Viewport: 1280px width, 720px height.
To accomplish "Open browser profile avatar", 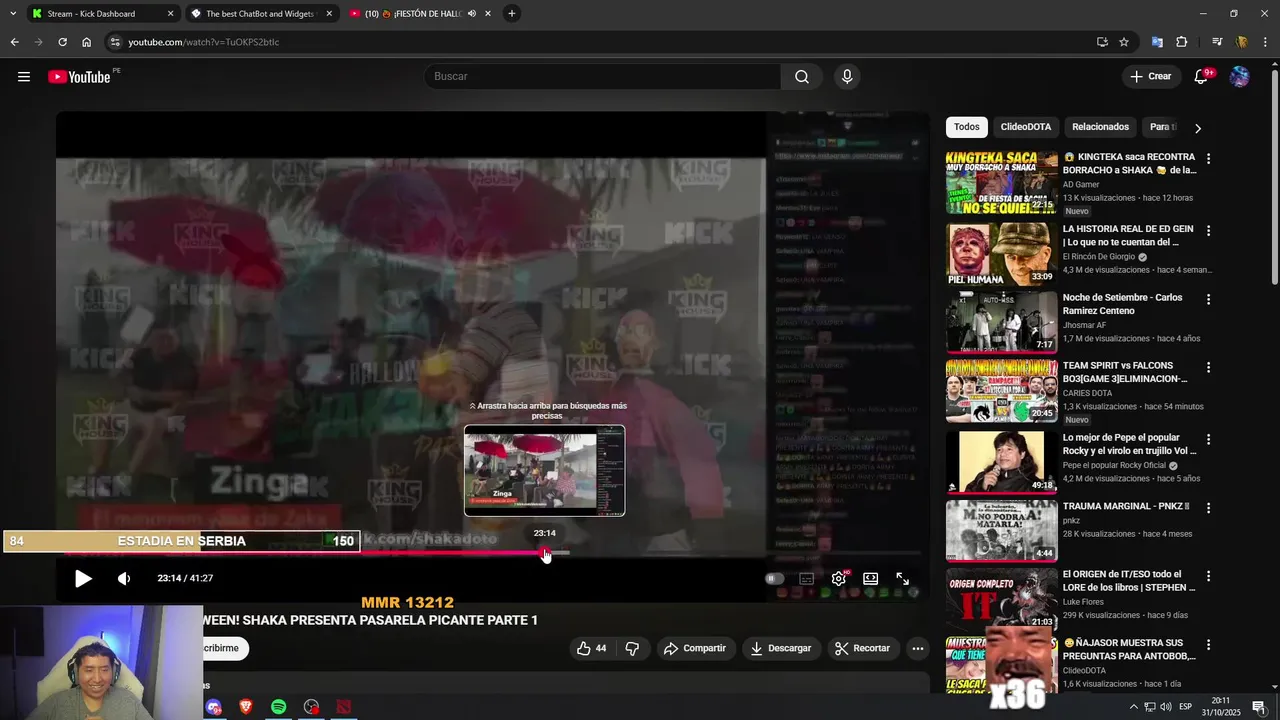I will click(1241, 42).
